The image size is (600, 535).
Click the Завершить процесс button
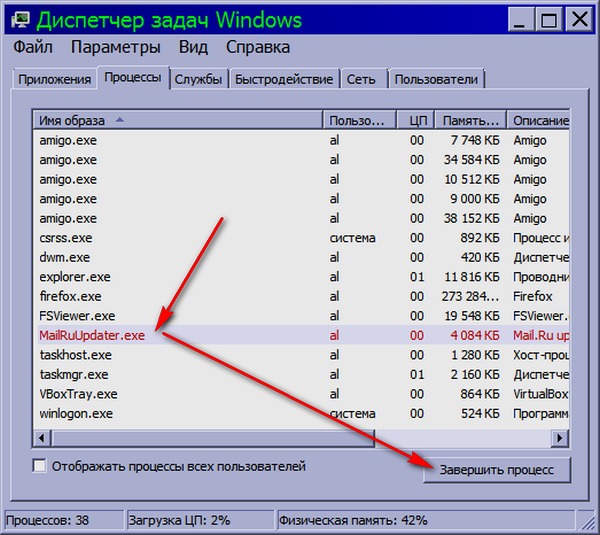click(x=497, y=470)
